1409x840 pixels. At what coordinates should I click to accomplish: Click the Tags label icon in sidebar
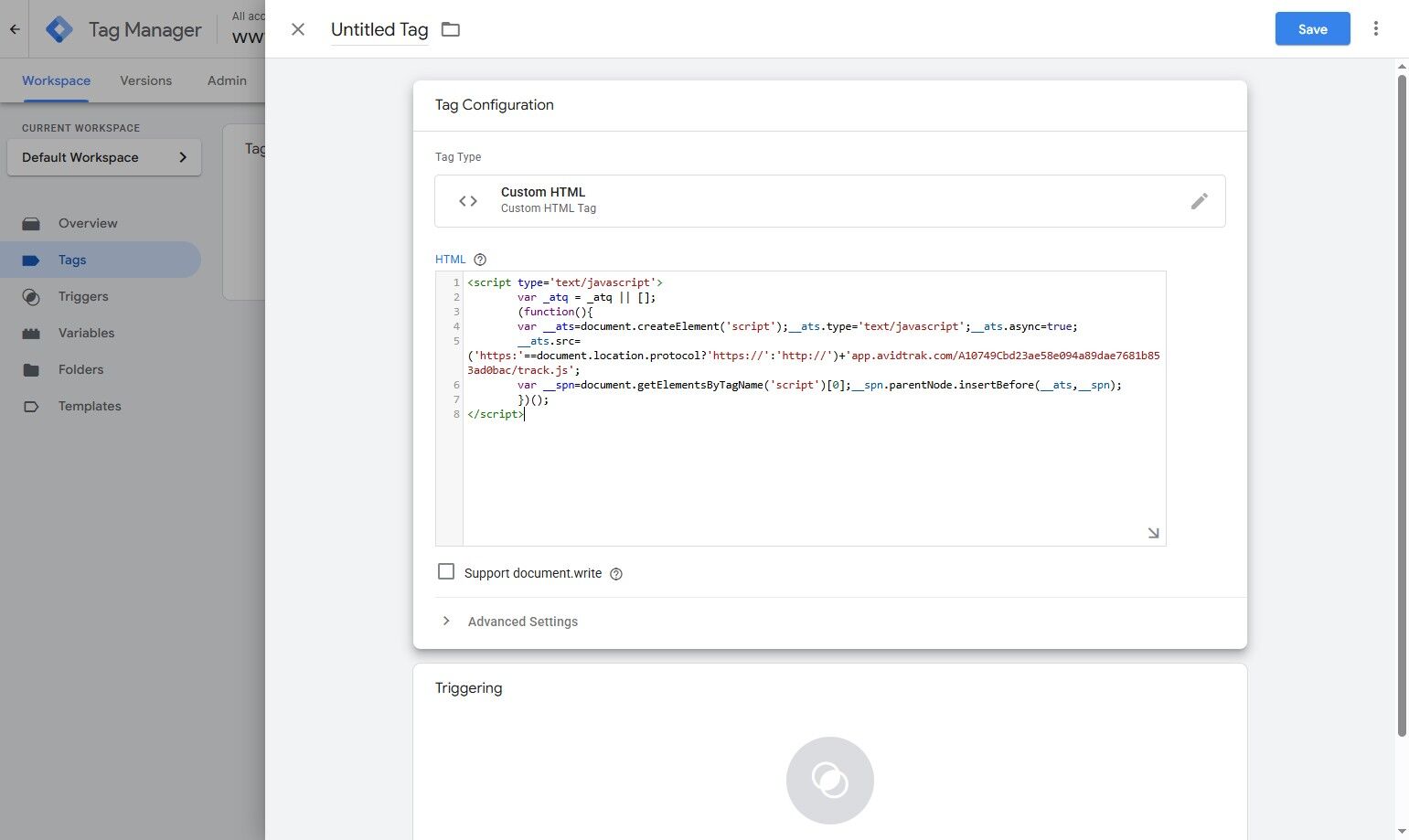[31, 261]
